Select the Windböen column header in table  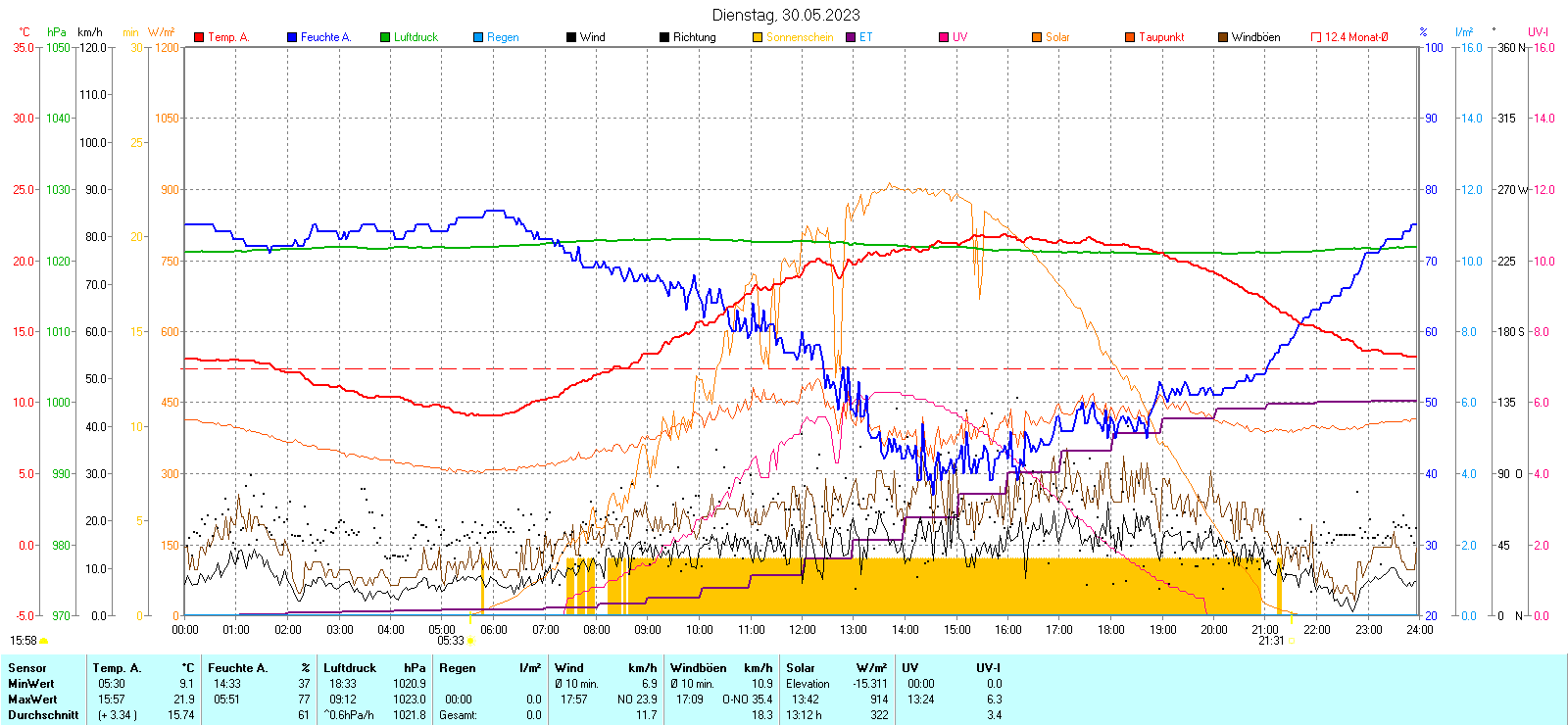point(699,668)
